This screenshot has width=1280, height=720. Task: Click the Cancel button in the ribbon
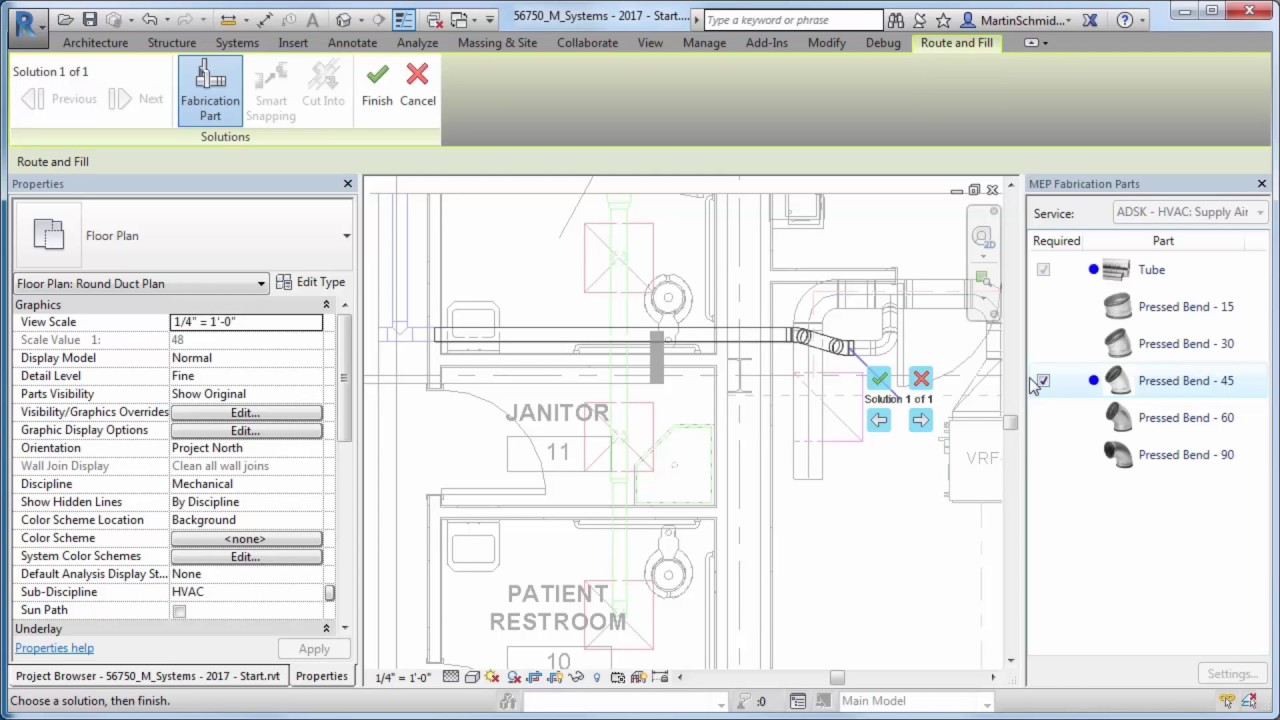418,85
